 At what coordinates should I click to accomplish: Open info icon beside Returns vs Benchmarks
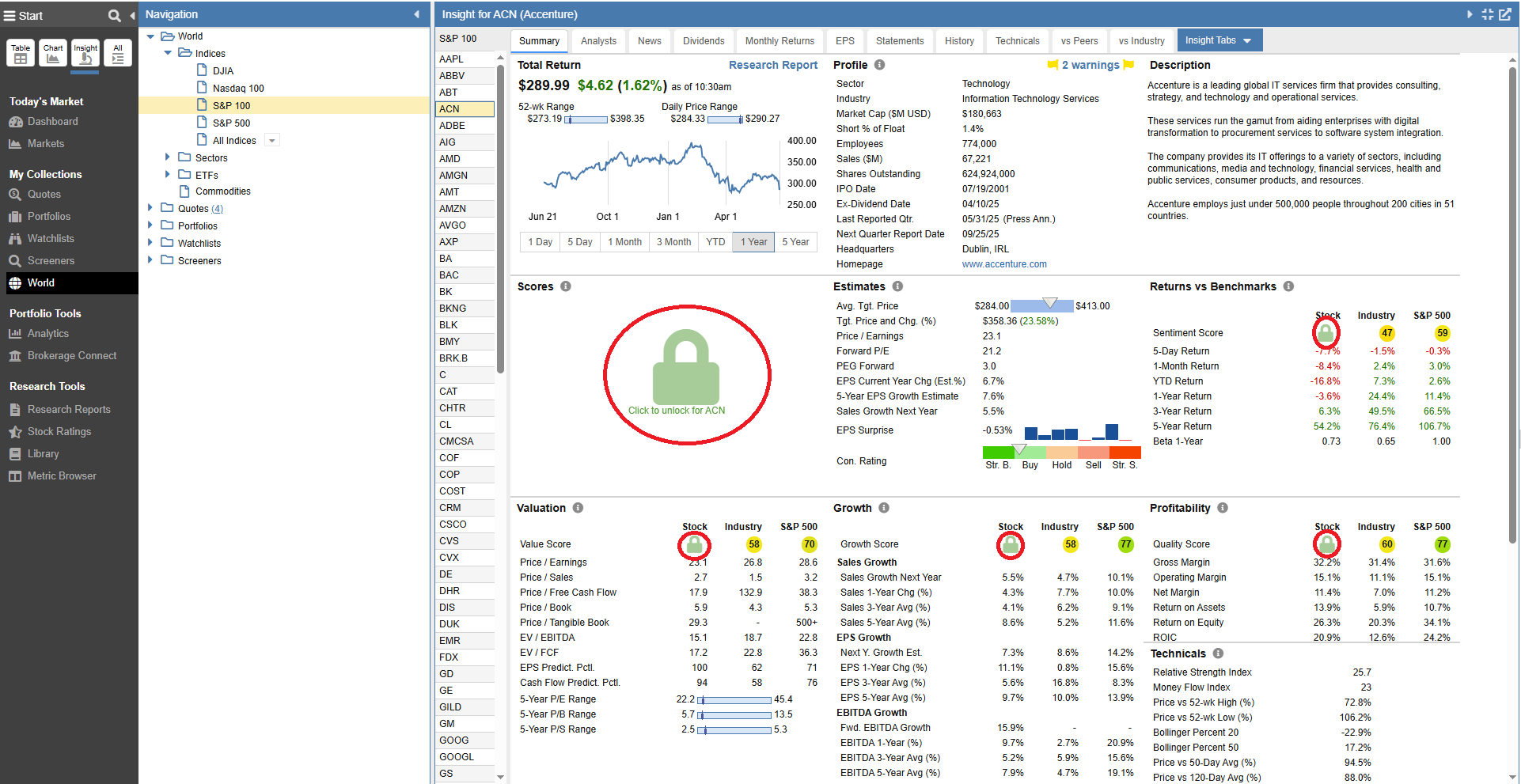pyautogui.click(x=1288, y=286)
